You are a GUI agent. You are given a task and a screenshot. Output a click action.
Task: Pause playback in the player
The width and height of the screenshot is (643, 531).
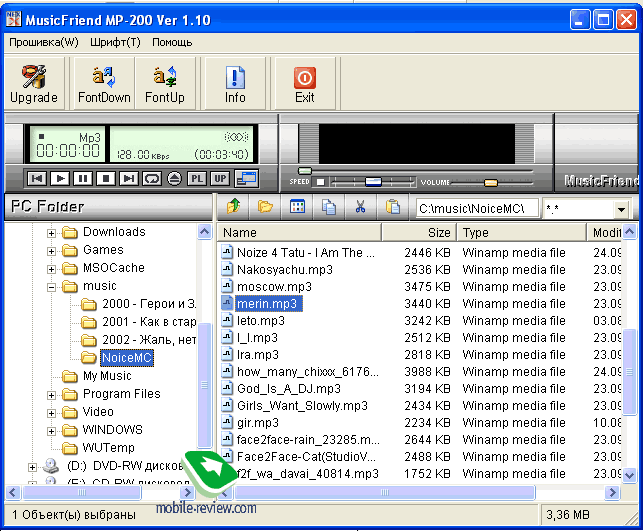point(83,178)
